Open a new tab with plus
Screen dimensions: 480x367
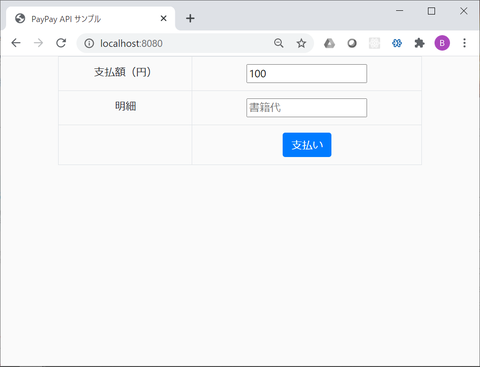click(x=190, y=18)
